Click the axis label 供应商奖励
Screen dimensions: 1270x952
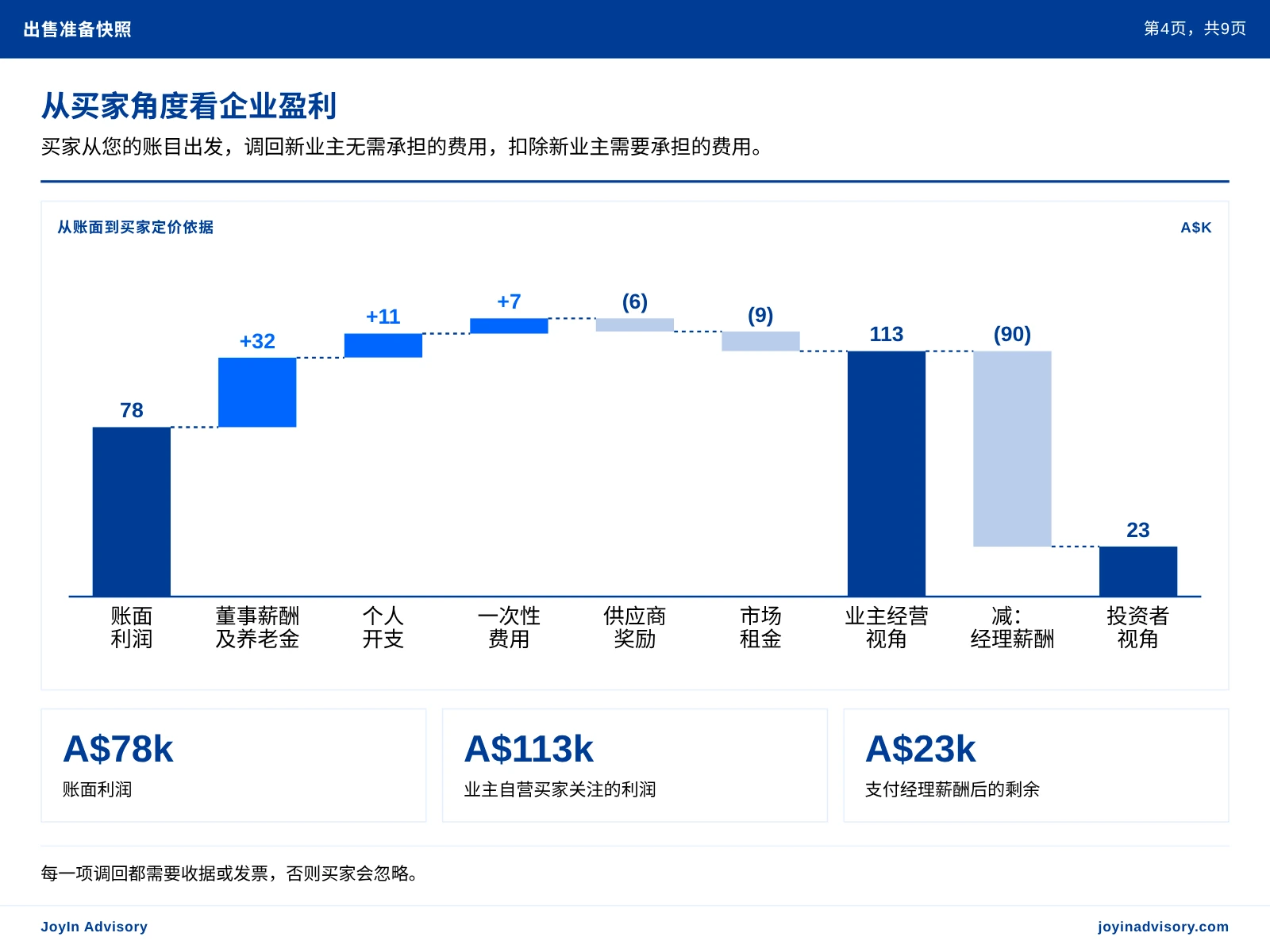click(635, 628)
